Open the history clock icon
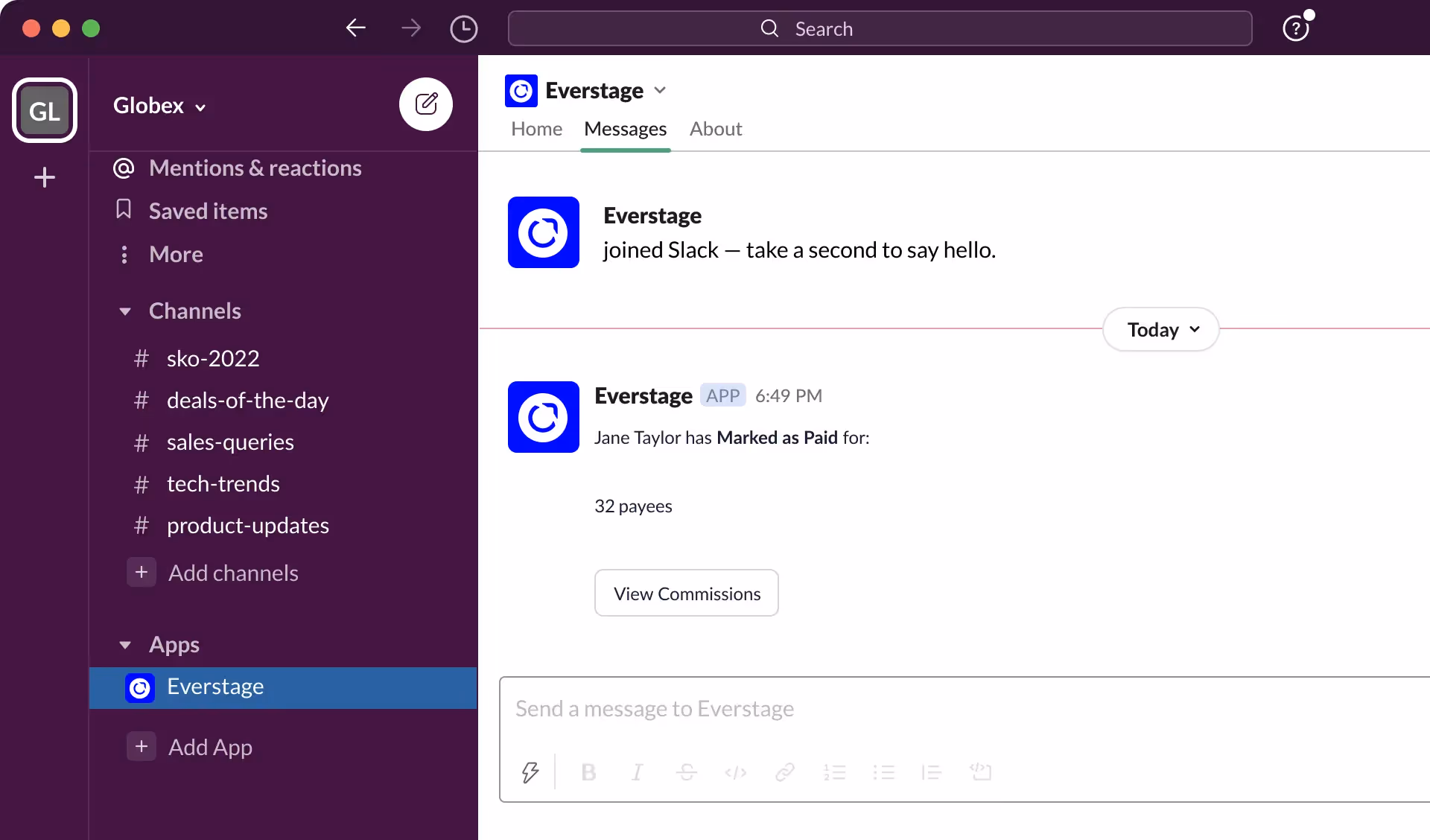 tap(464, 28)
